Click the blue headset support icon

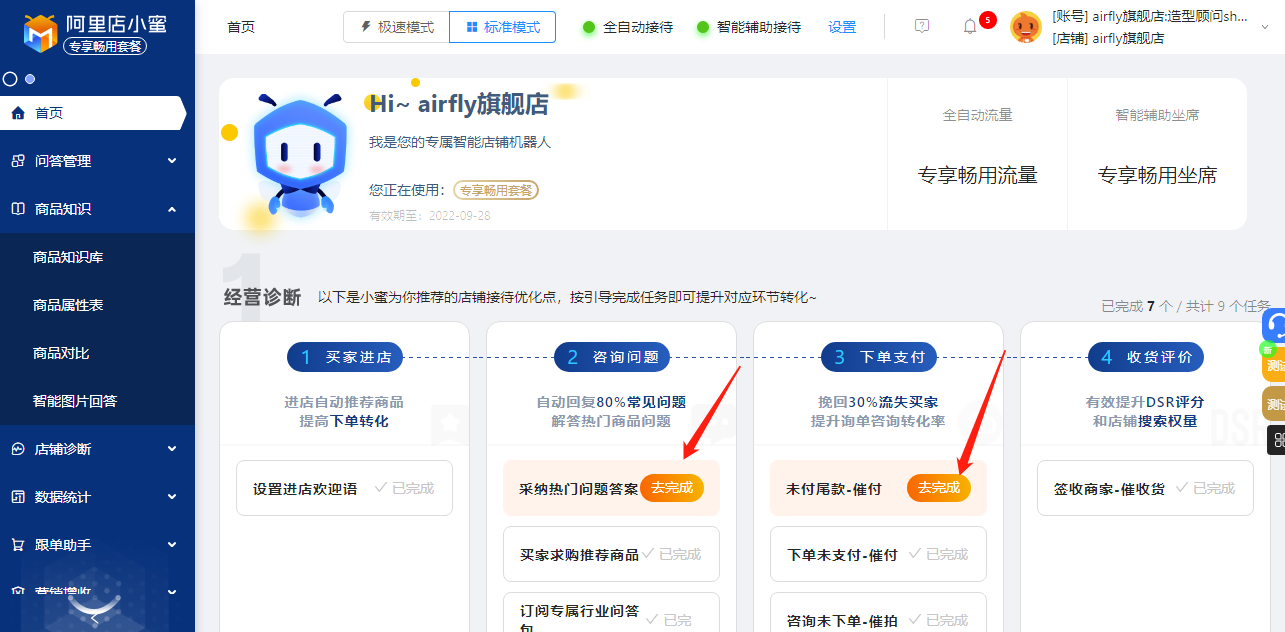[x=1275, y=325]
